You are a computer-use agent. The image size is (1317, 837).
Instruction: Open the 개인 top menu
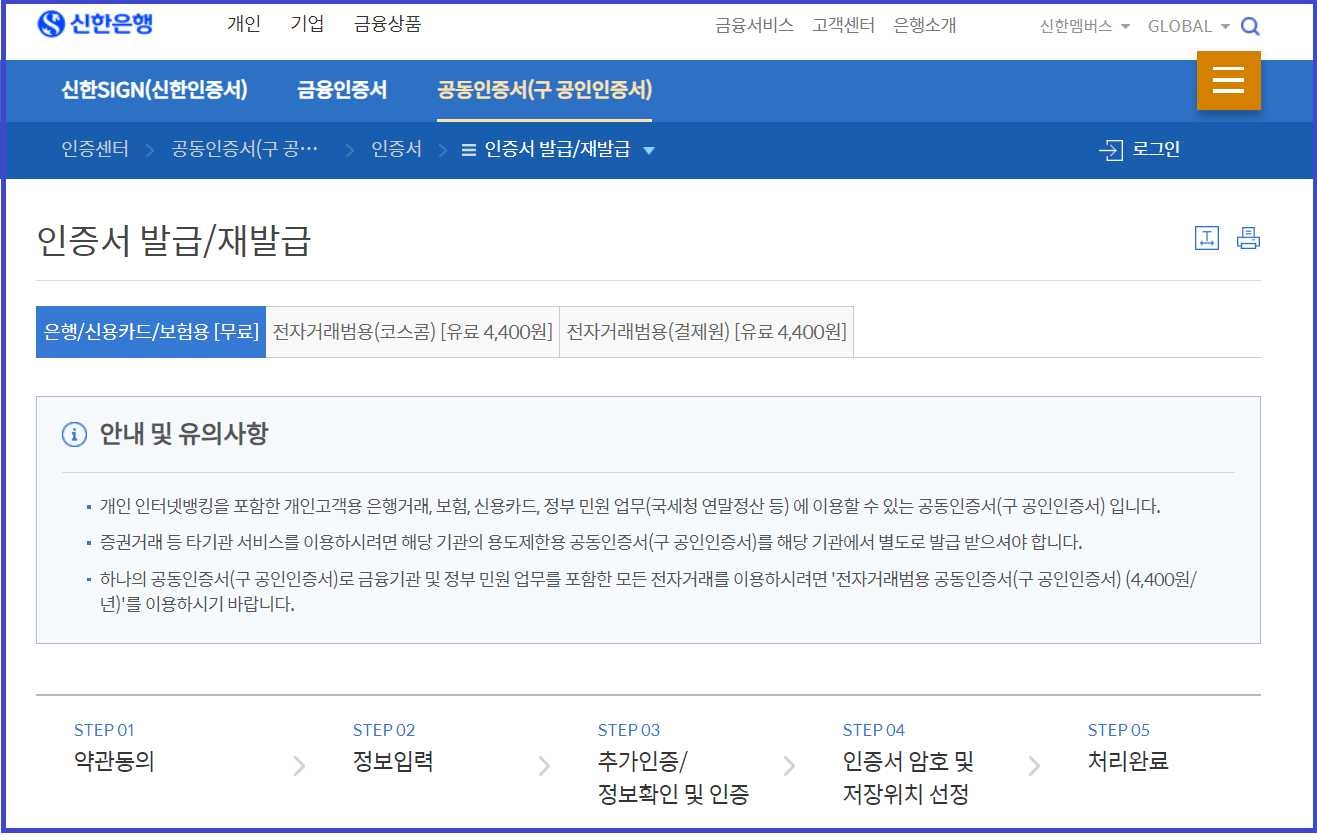[244, 25]
